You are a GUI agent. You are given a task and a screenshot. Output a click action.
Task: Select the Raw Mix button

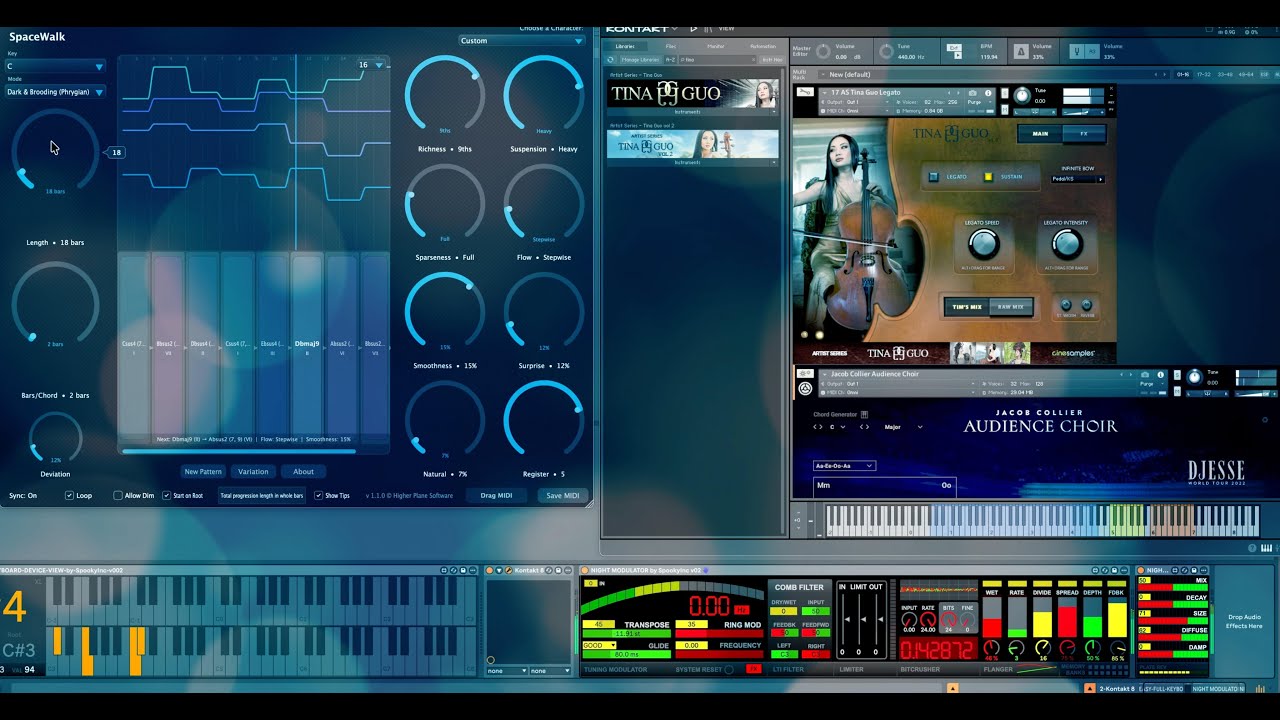coord(1009,307)
